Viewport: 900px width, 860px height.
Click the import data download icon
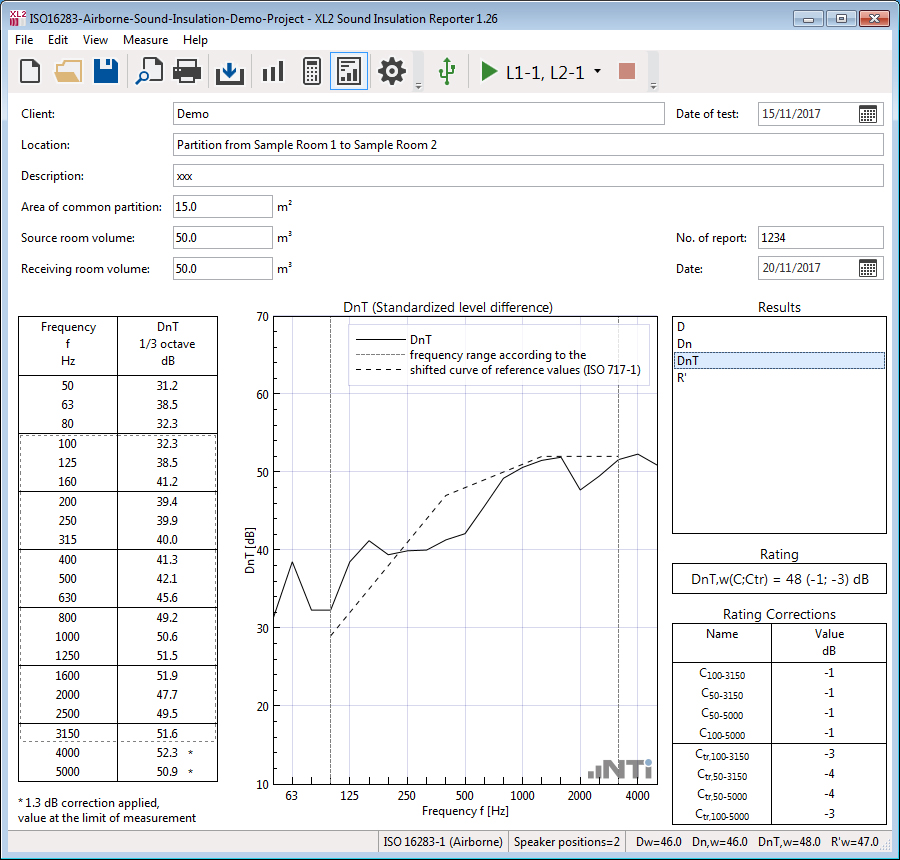point(230,72)
